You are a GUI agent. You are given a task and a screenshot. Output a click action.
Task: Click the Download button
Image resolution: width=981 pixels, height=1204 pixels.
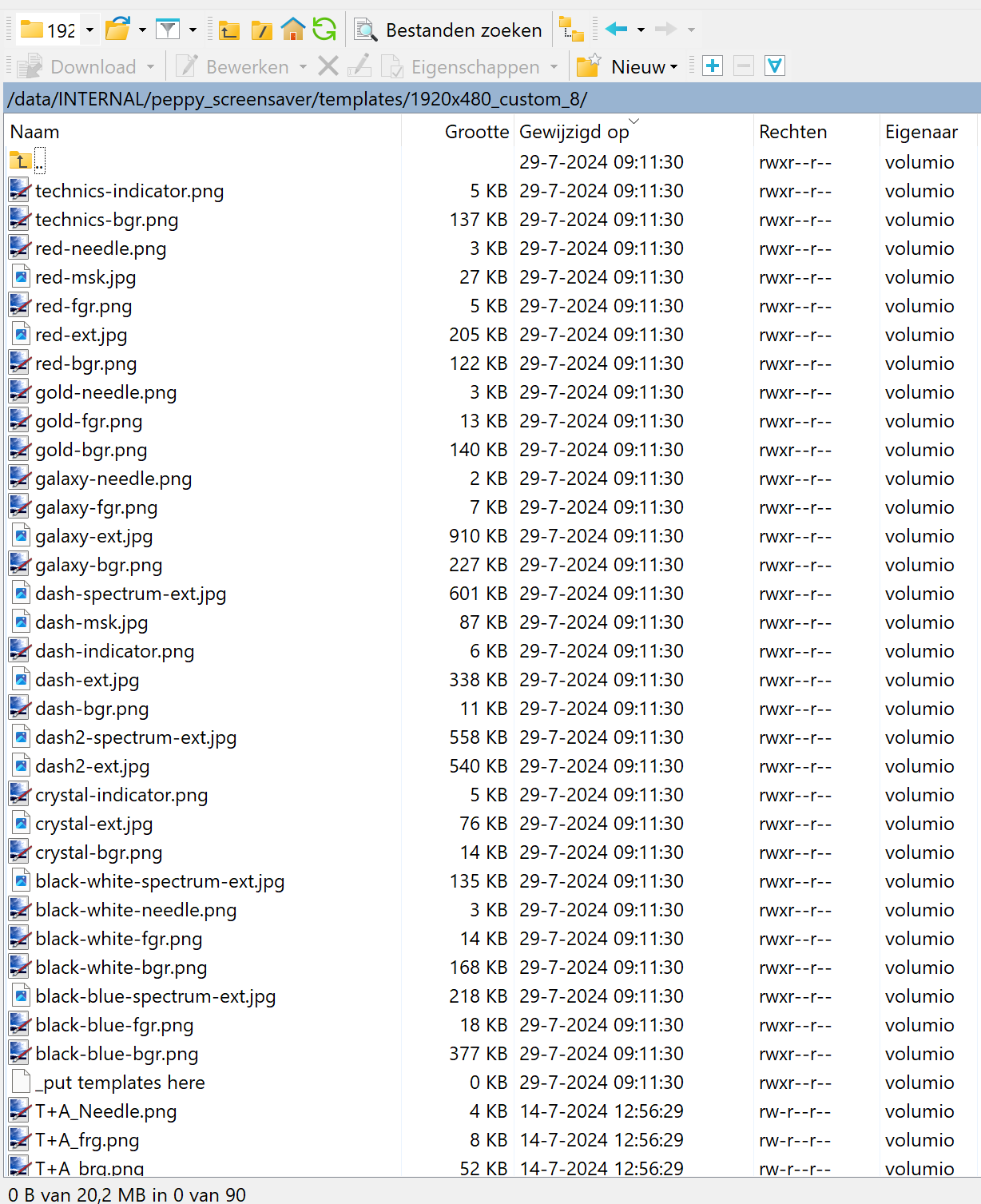77,66
